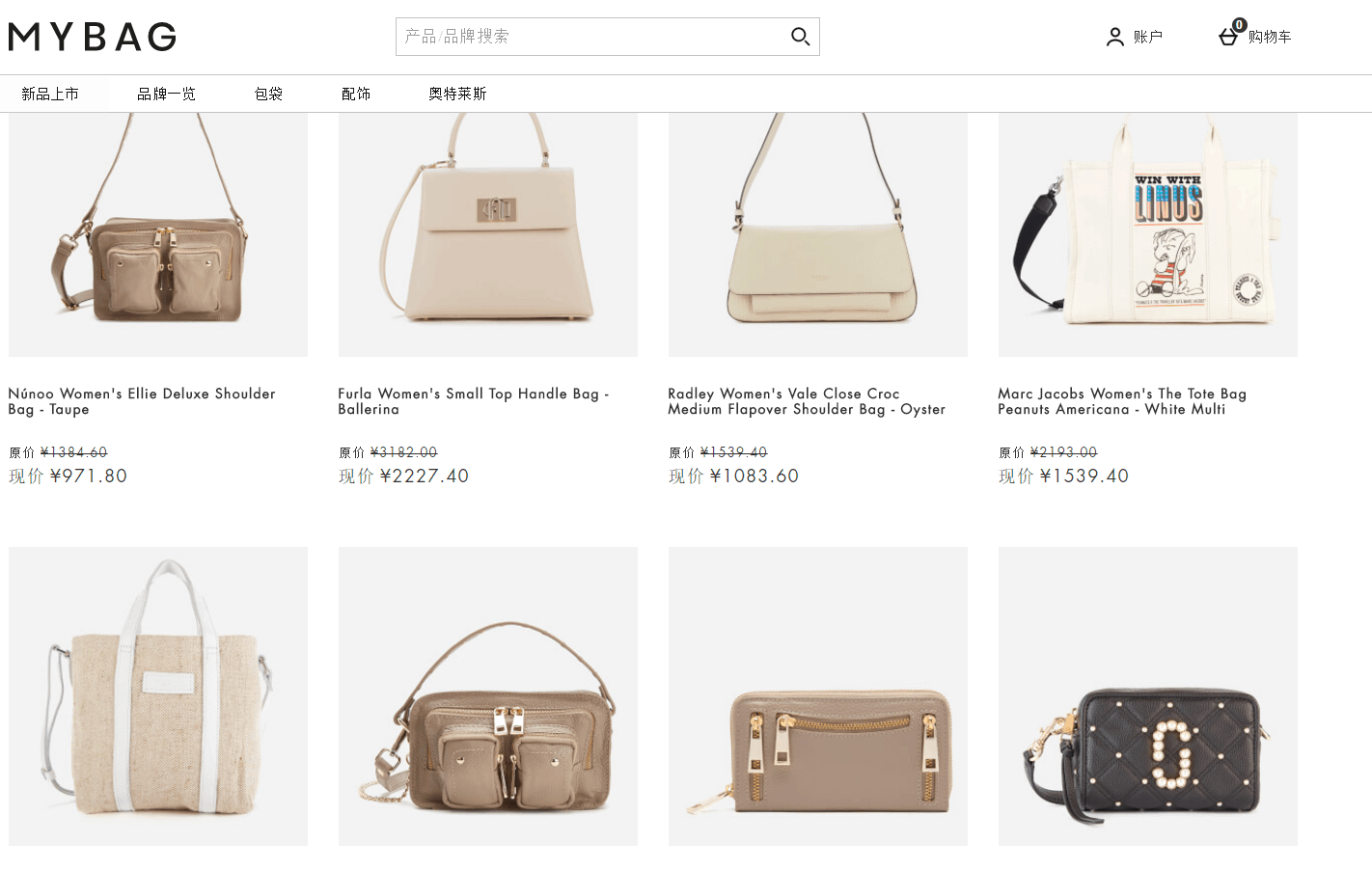Screen dimensions: 1372x871
Task: Open the shopping basket icon
Action: pos(1228,37)
